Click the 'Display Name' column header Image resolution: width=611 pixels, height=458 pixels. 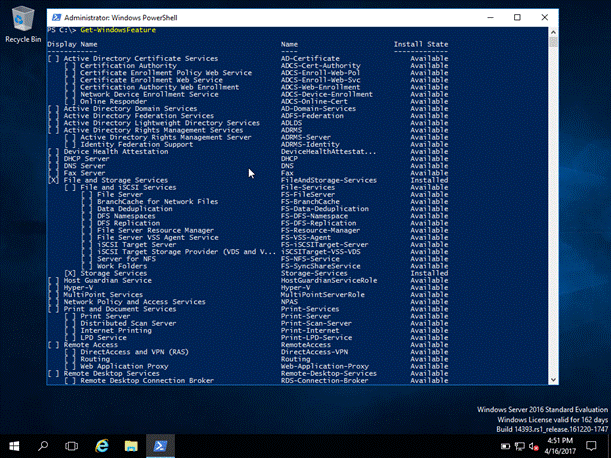pos(72,44)
